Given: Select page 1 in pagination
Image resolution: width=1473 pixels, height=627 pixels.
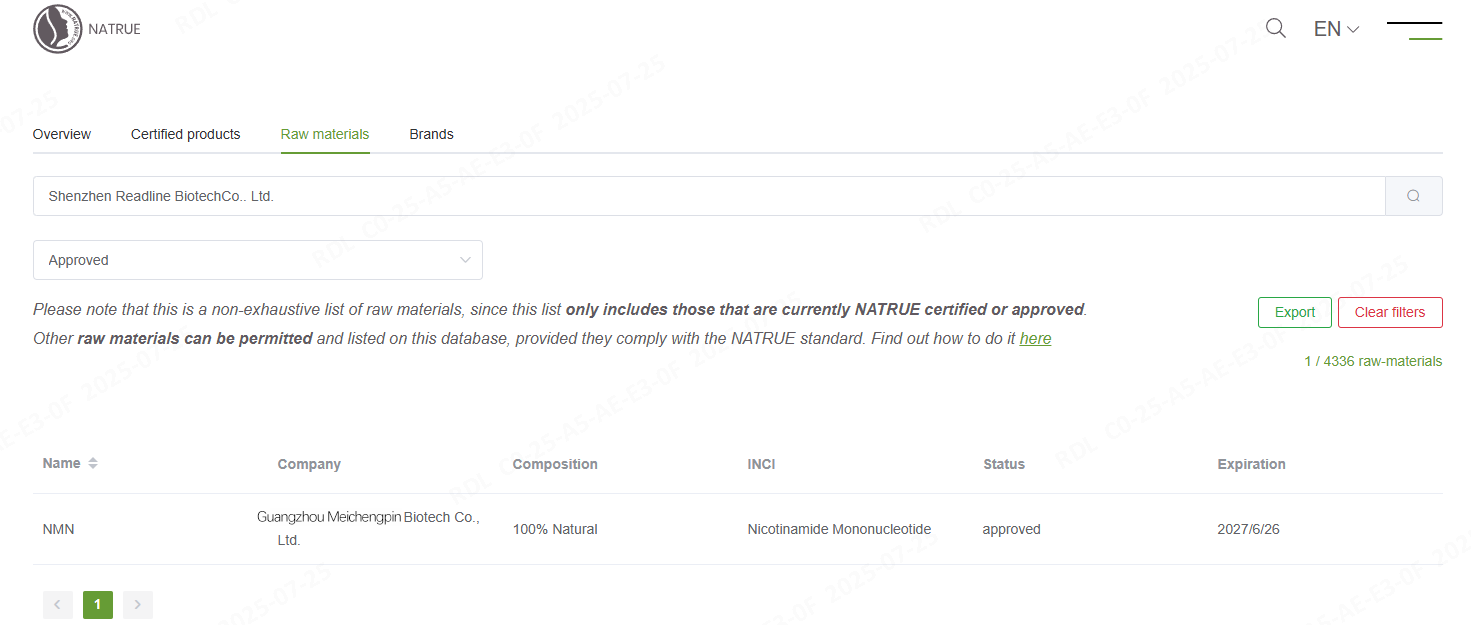Looking at the screenshot, I should click(x=98, y=604).
